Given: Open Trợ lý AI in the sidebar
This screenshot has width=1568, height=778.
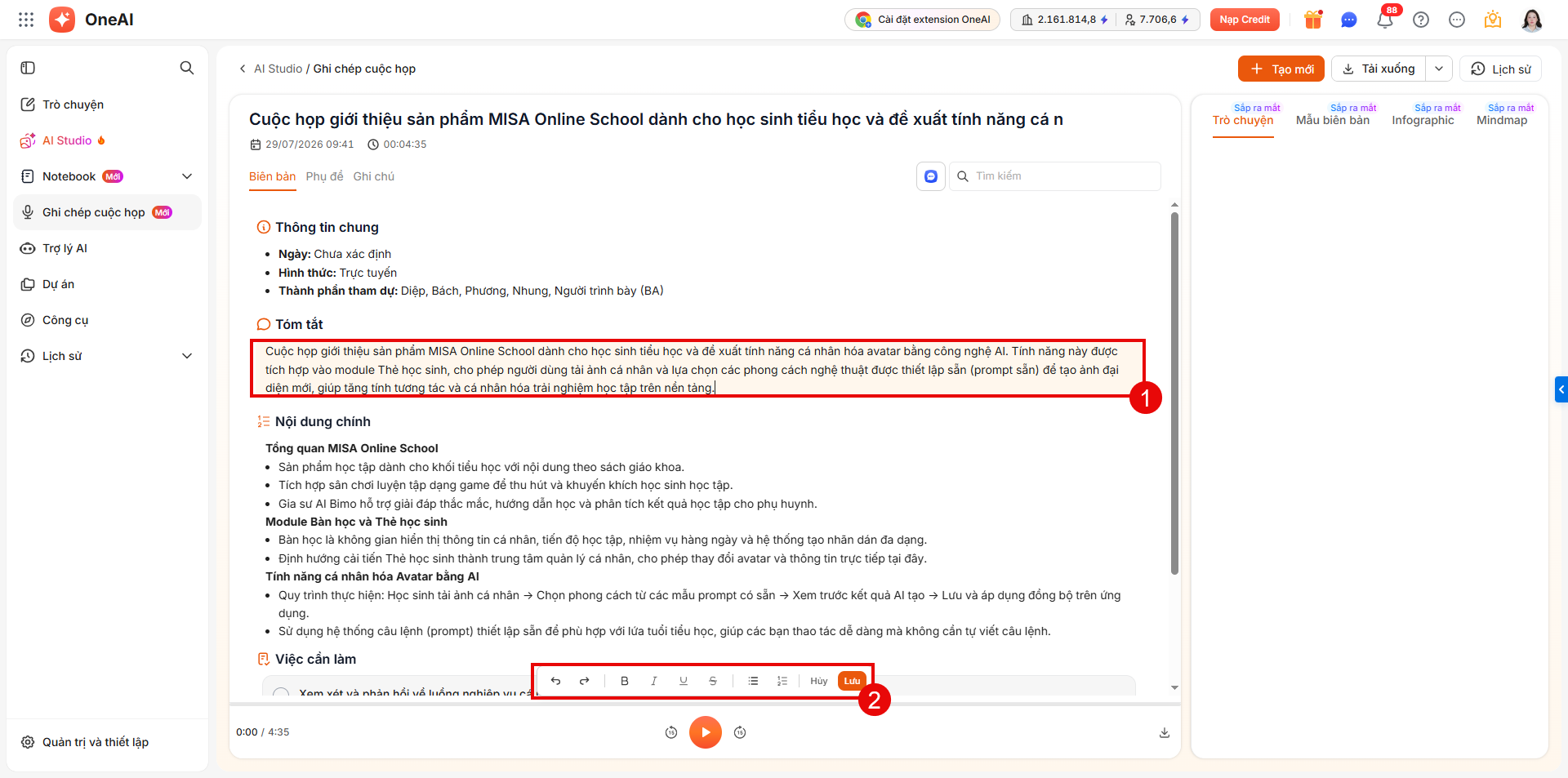Looking at the screenshot, I should tap(108, 248).
